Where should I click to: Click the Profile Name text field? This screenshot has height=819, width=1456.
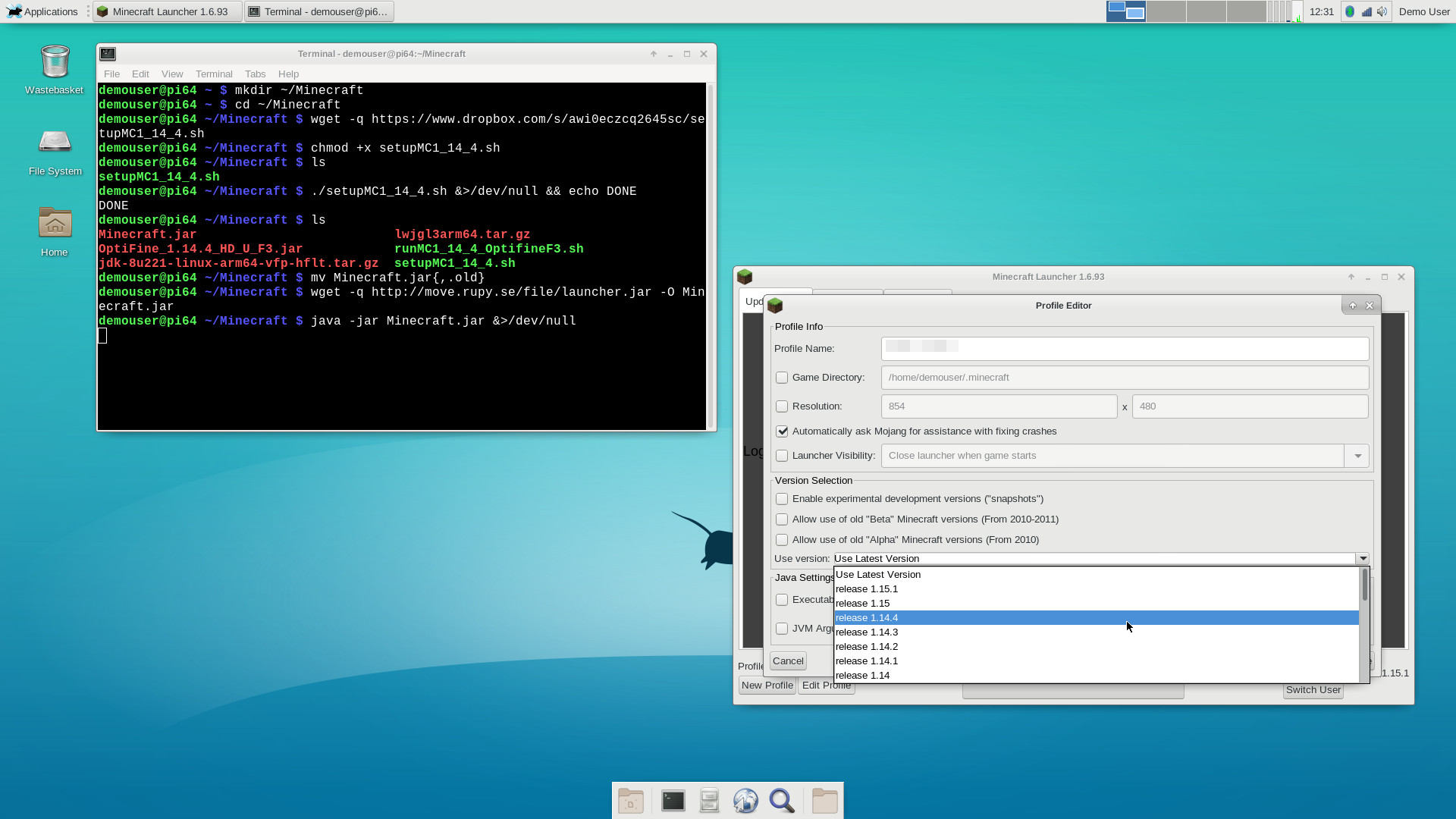[x=1125, y=349]
